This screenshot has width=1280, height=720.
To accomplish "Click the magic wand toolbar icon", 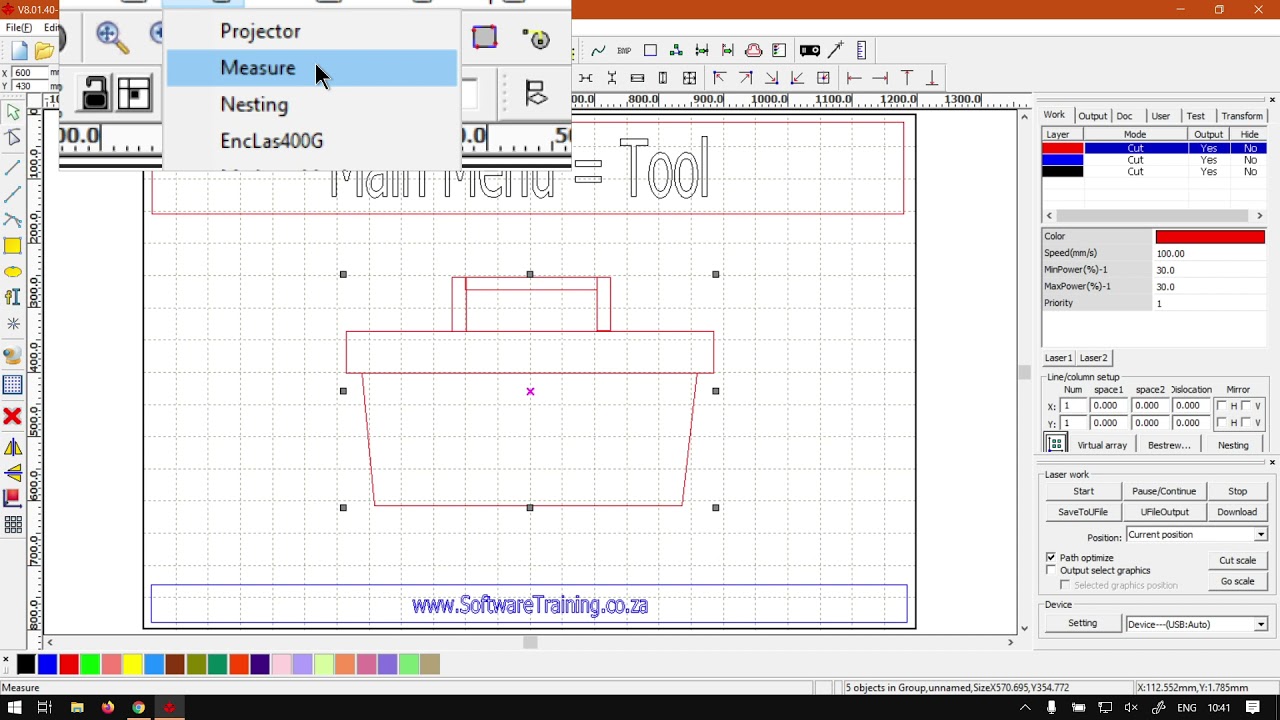I will coord(836,50).
